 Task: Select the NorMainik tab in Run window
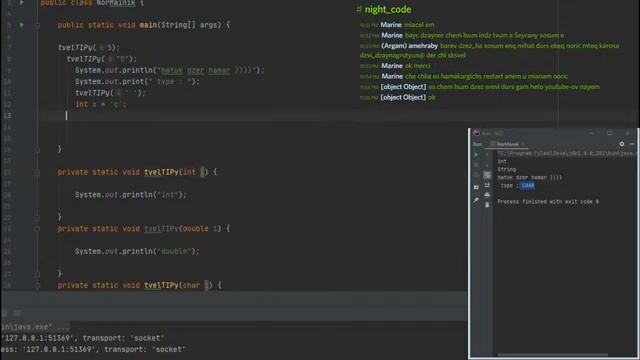coord(508,144)
